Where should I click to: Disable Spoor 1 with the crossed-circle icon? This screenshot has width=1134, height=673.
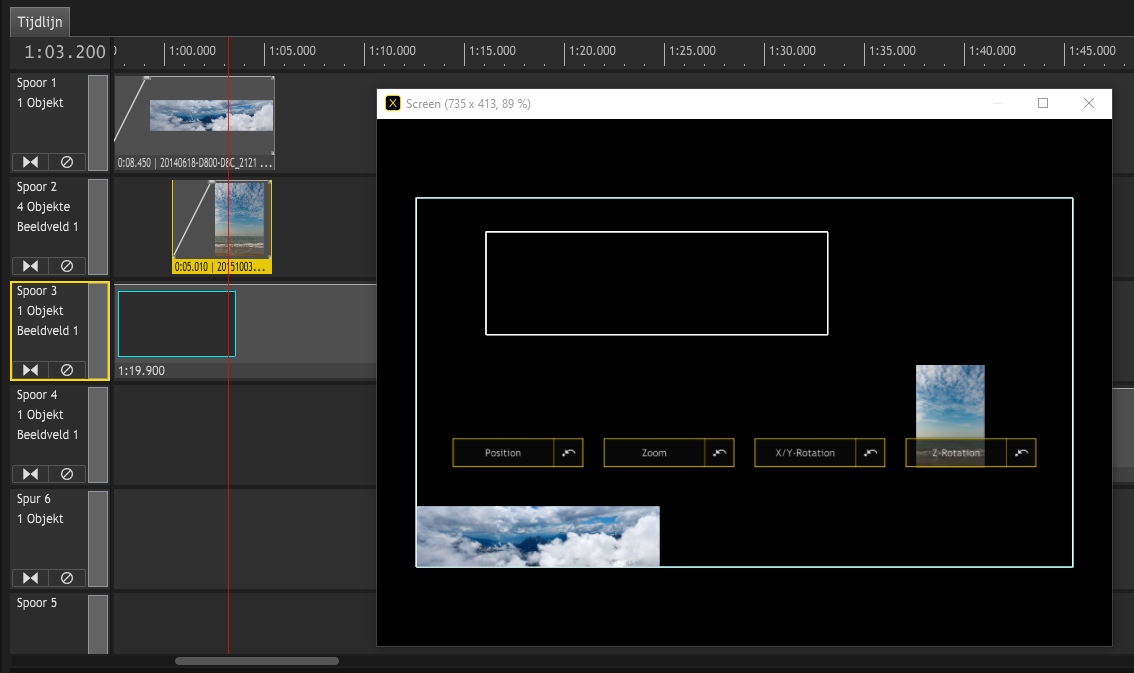tap(67, 162)
